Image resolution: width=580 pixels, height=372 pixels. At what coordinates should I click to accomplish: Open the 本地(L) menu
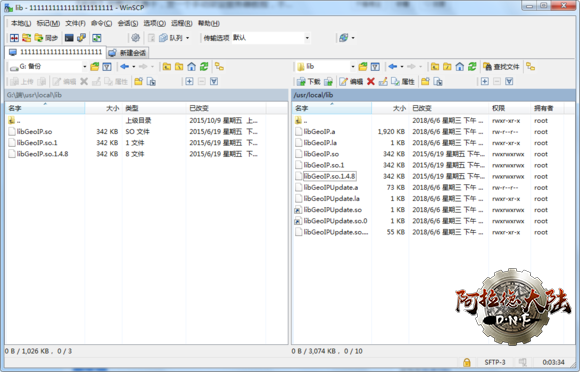pyautogui.click(x=21, y=23)
